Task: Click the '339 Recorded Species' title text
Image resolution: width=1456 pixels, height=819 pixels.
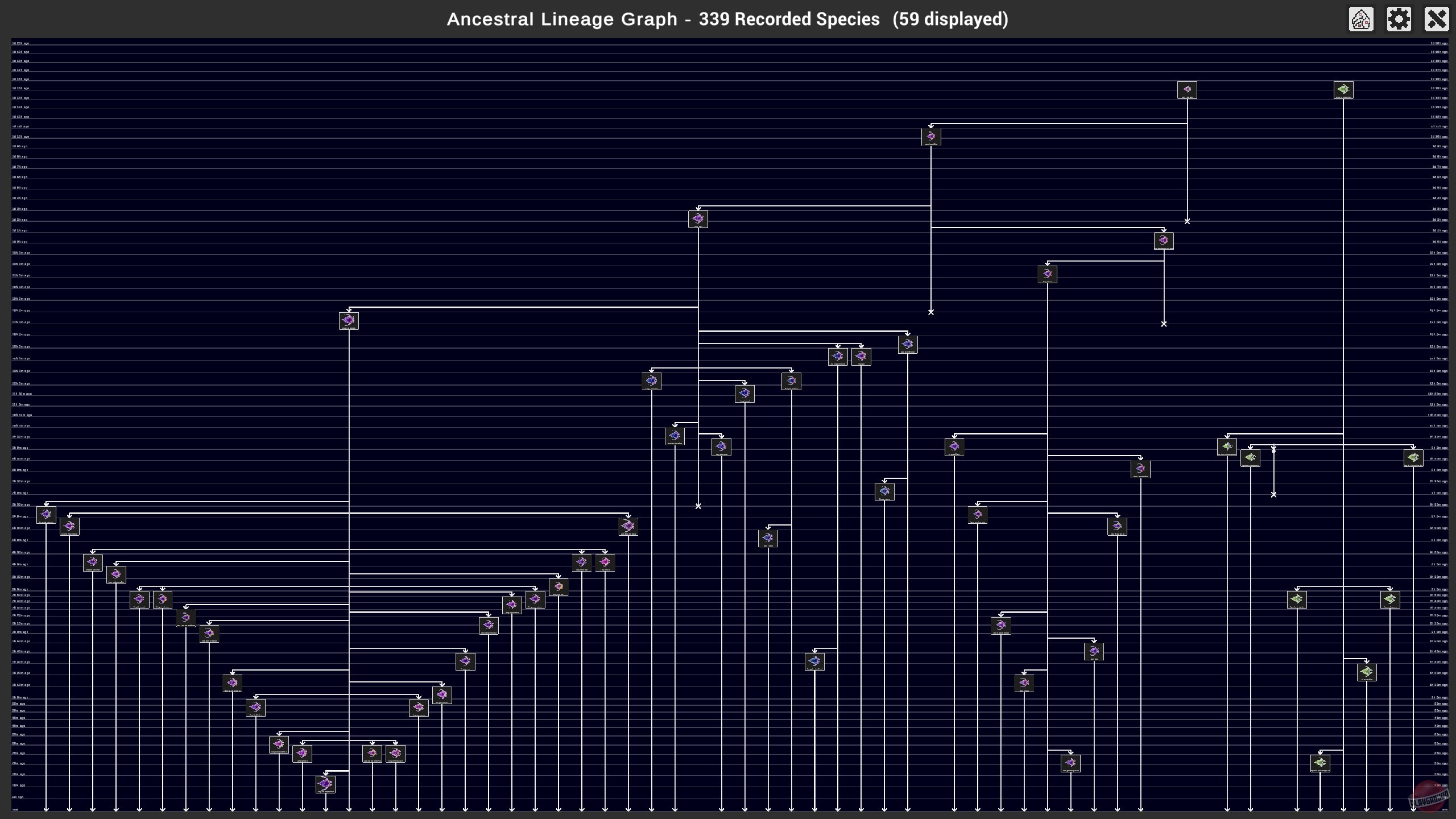Action: click(x=789, y=19)
